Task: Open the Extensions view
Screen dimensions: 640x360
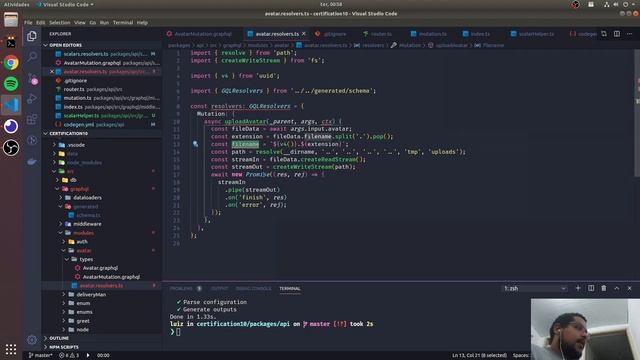Action: pos(32,120)
